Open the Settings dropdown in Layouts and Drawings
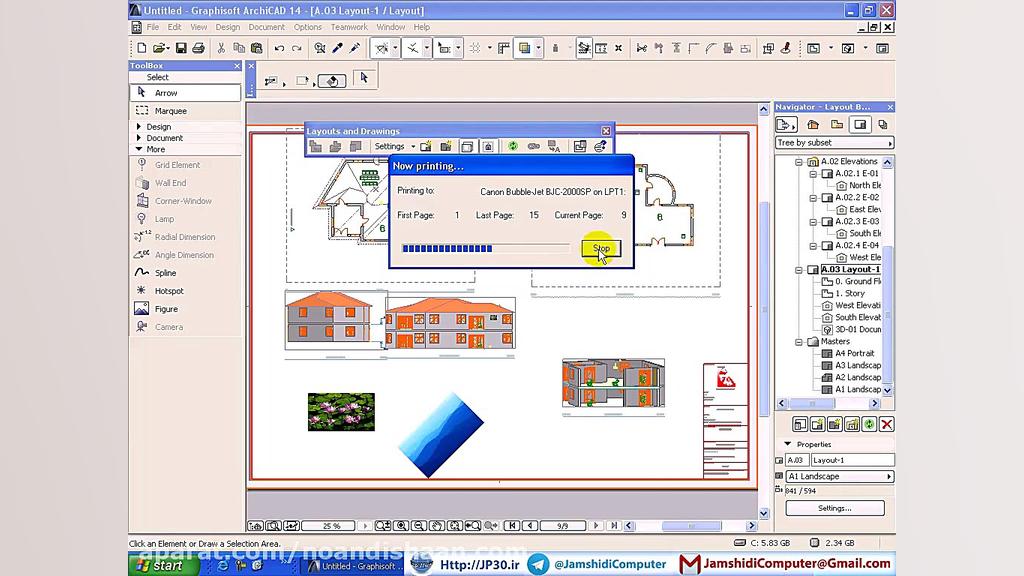Image resolution: width=1024 pixels, height=576 pixels. (x=394, y=146)
